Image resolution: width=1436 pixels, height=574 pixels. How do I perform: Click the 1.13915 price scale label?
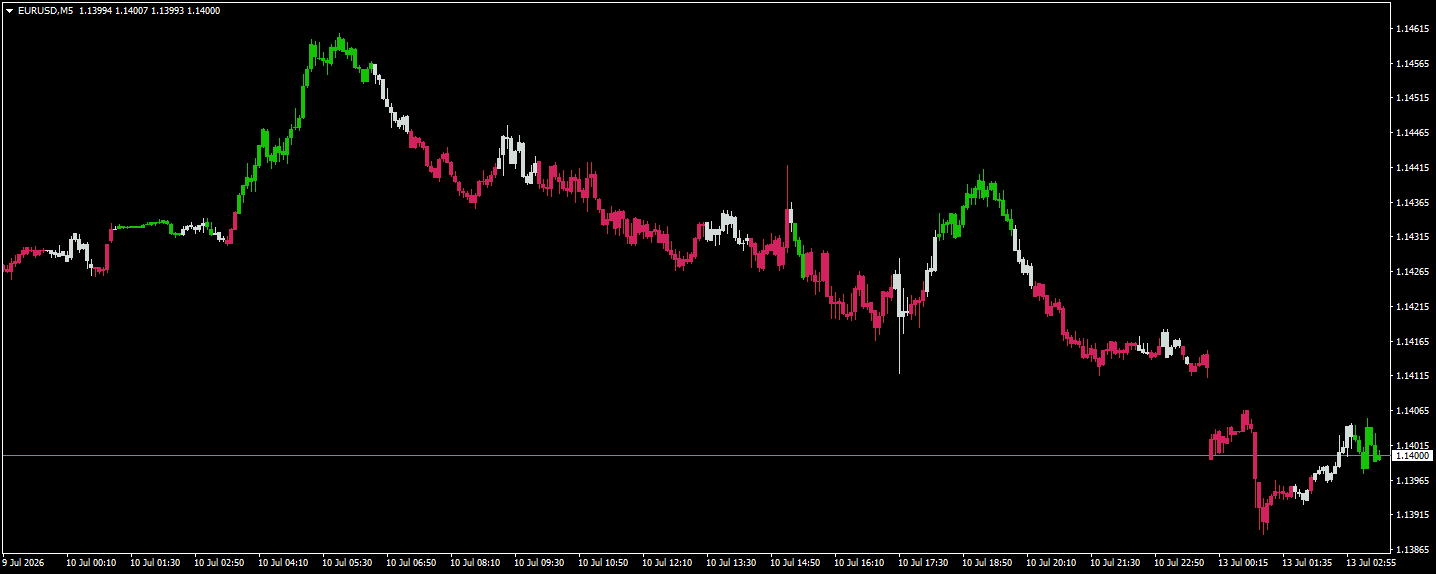(x=1410, y=515)
